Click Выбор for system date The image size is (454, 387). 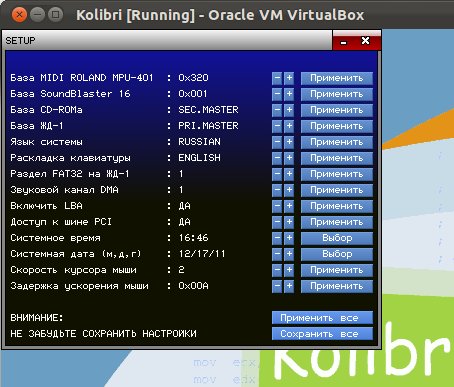(x=337, y=254)
